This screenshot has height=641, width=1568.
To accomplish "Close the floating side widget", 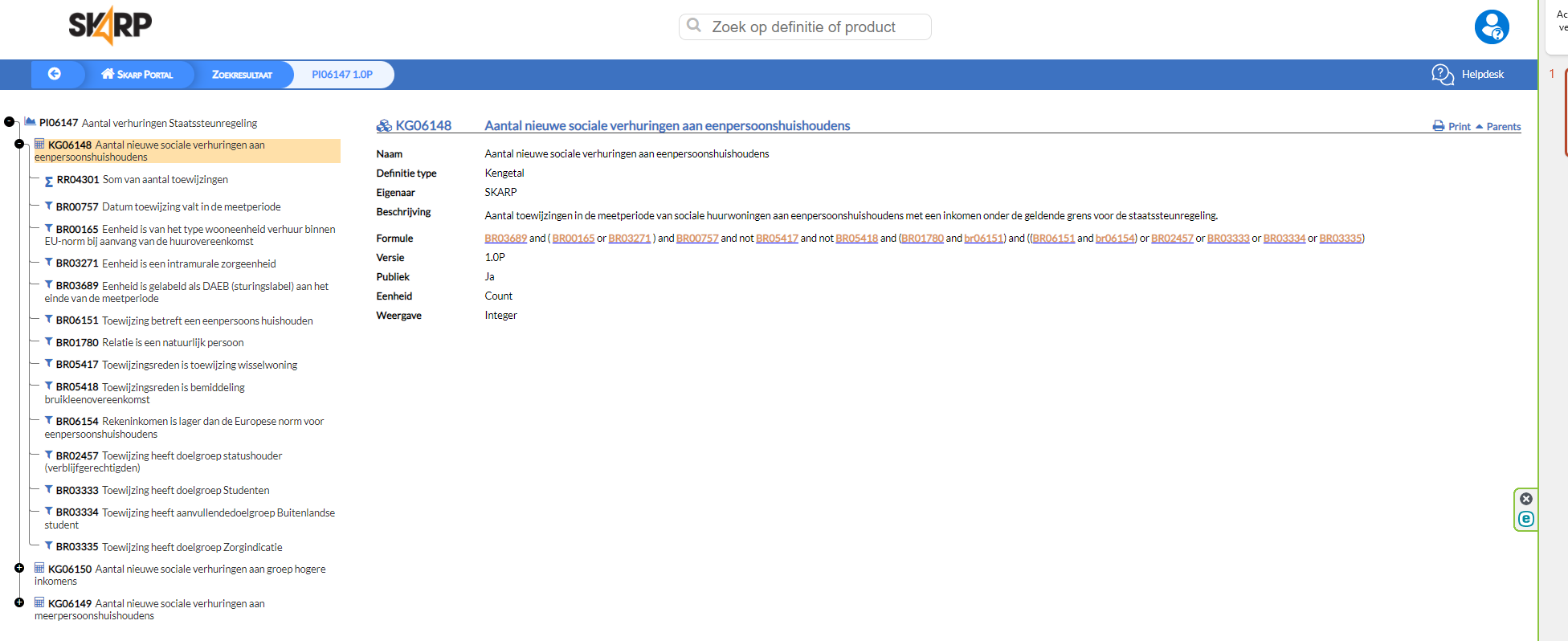I will coord(1525,499).
